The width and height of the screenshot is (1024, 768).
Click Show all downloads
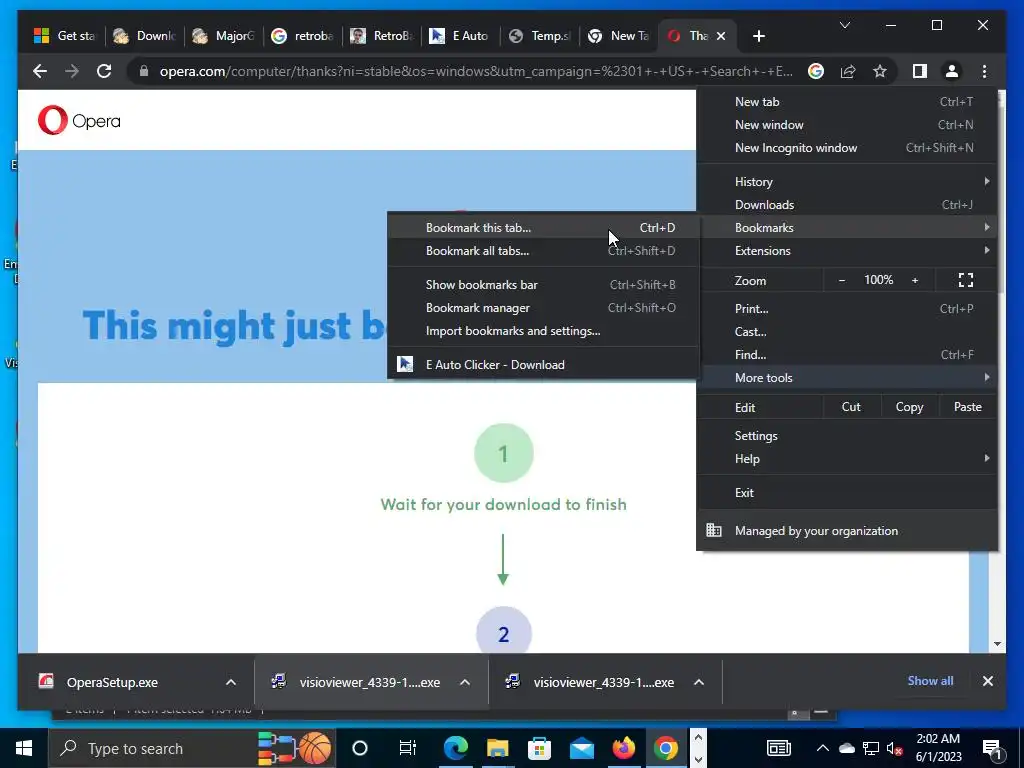click(x=930, y=680)
